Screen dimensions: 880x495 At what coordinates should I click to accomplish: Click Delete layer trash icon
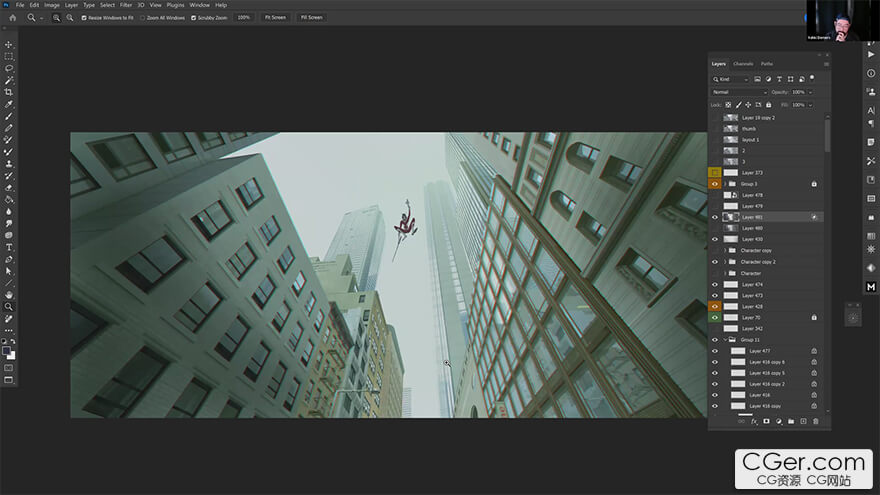point(815,421)
